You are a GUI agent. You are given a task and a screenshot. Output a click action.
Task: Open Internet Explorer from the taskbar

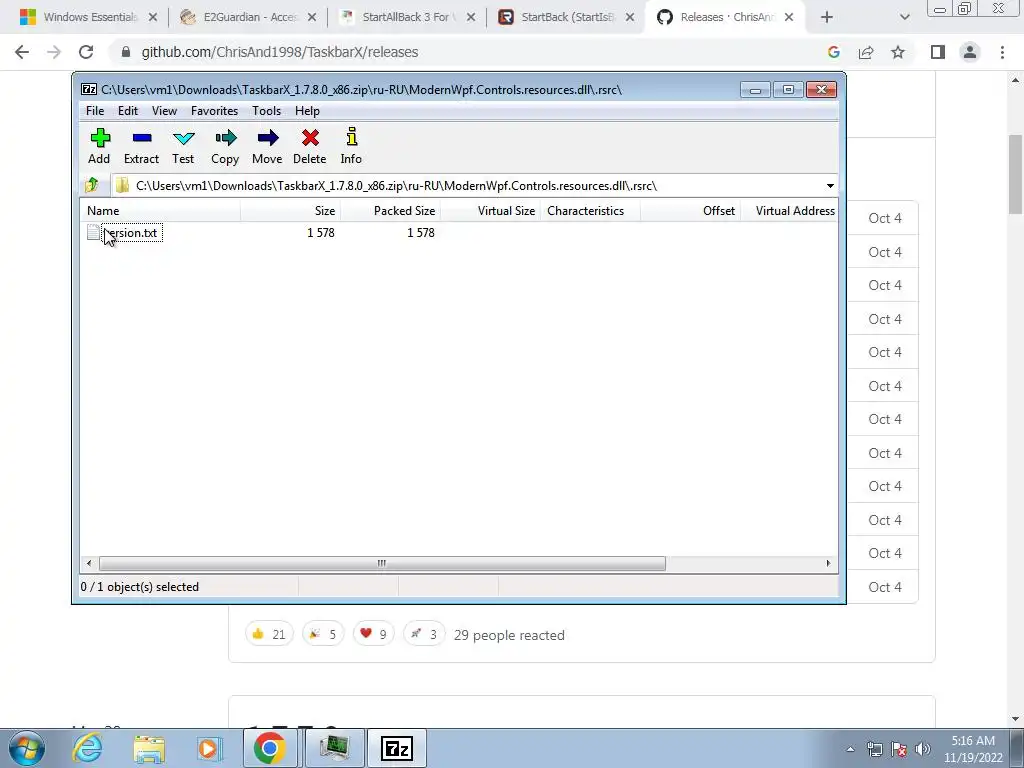[88, 748]
